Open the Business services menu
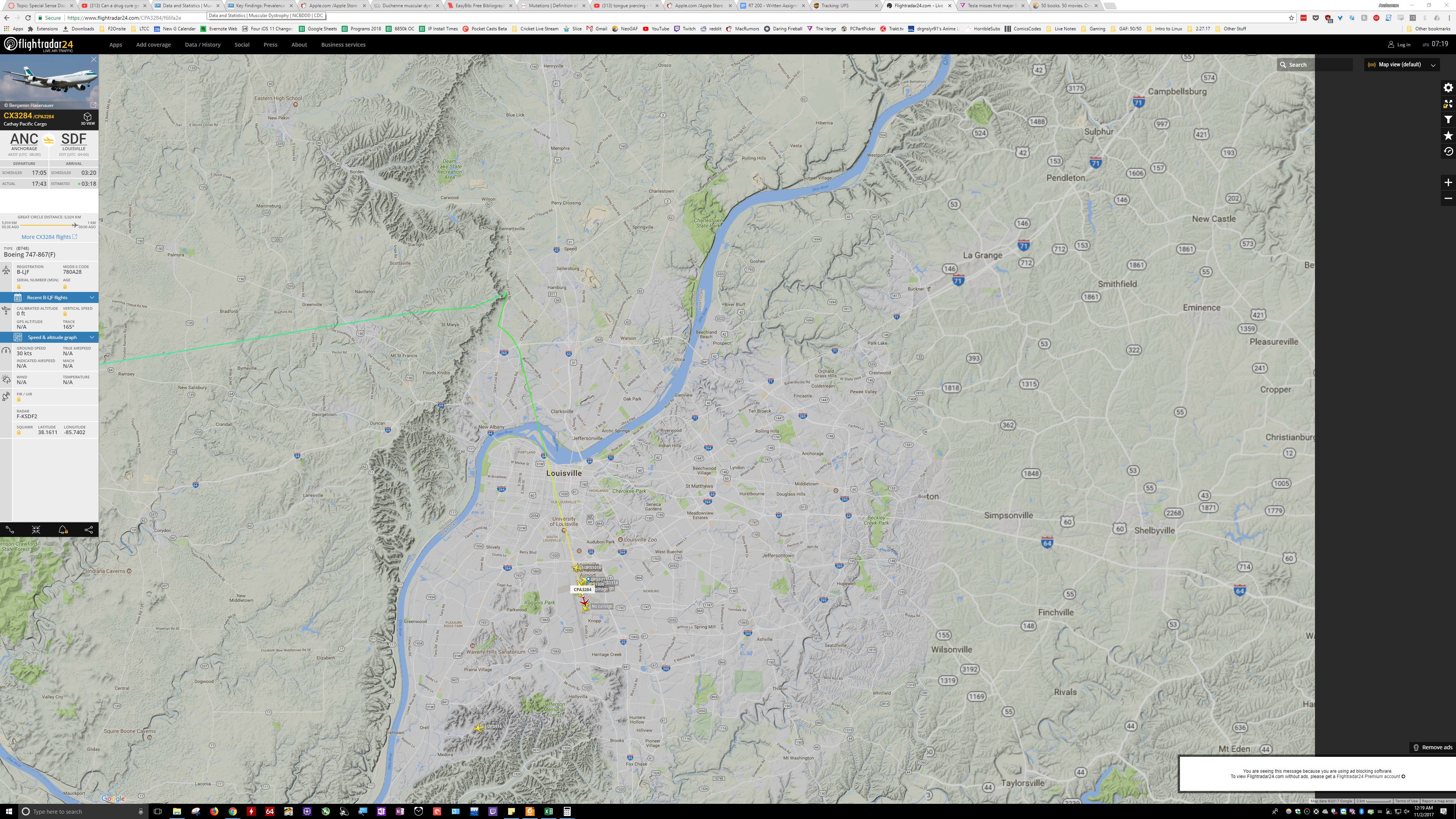Screen dimensions: 1456x819 tap(343, 45)
